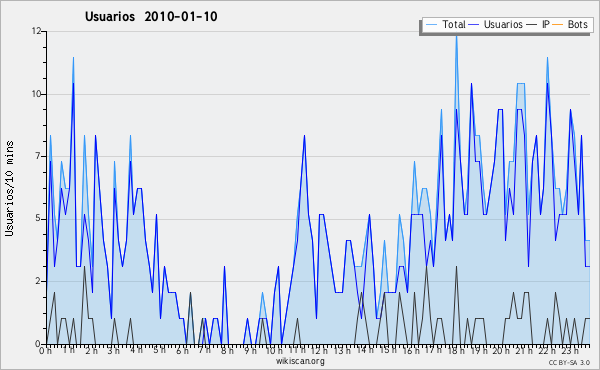Click the x-axis label '7 h'

204,350
